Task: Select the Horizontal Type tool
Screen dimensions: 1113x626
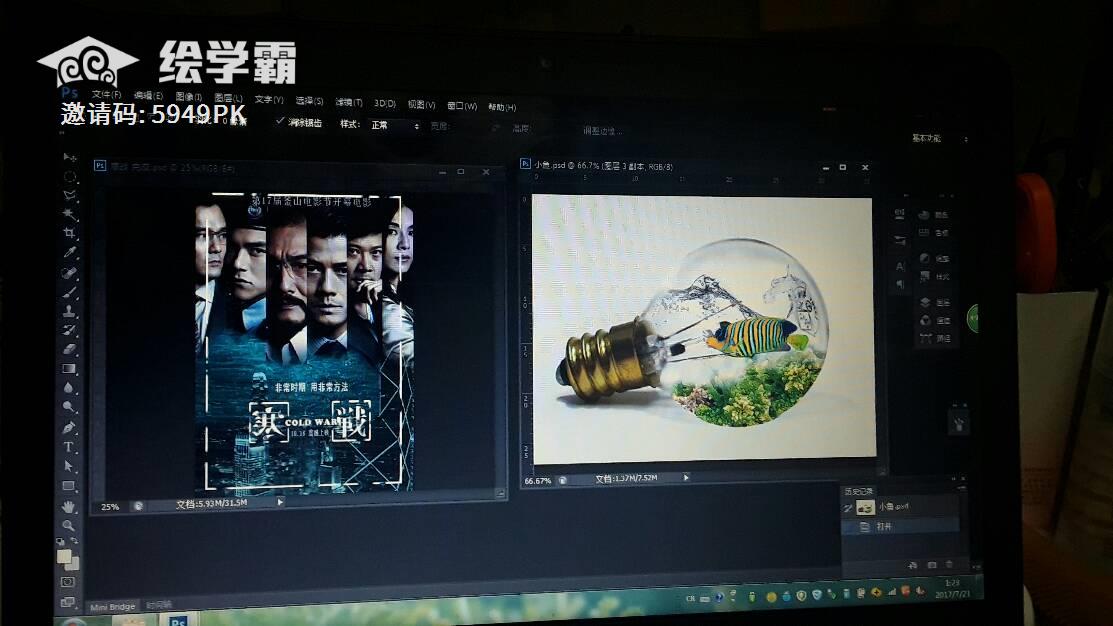Action: click(x=69, y=447)
